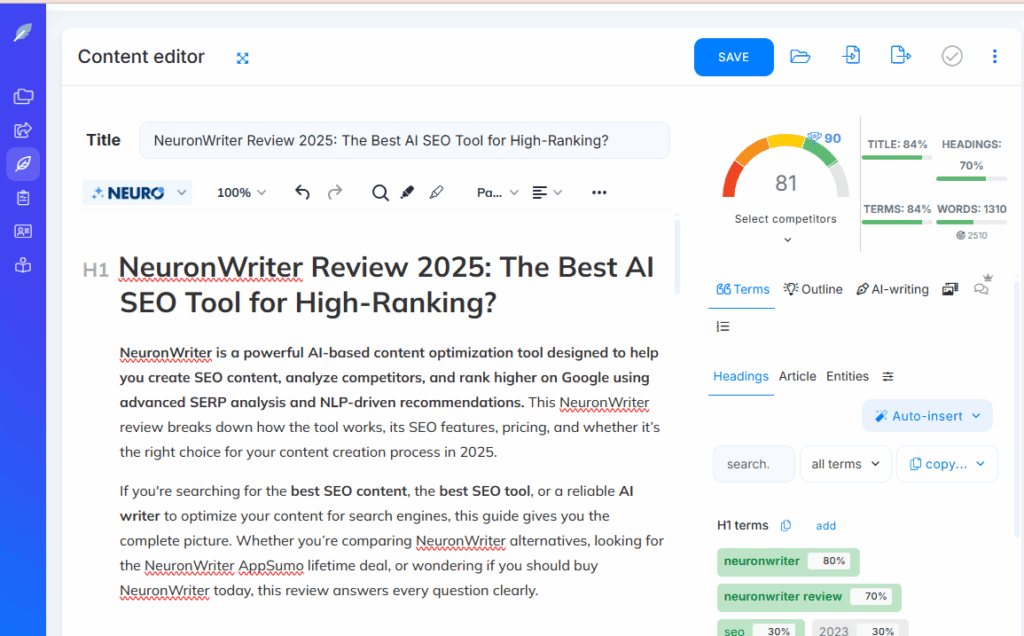Click the images panel icon beside AI-writing
1024x636 pixels.
tap(949, 289)
